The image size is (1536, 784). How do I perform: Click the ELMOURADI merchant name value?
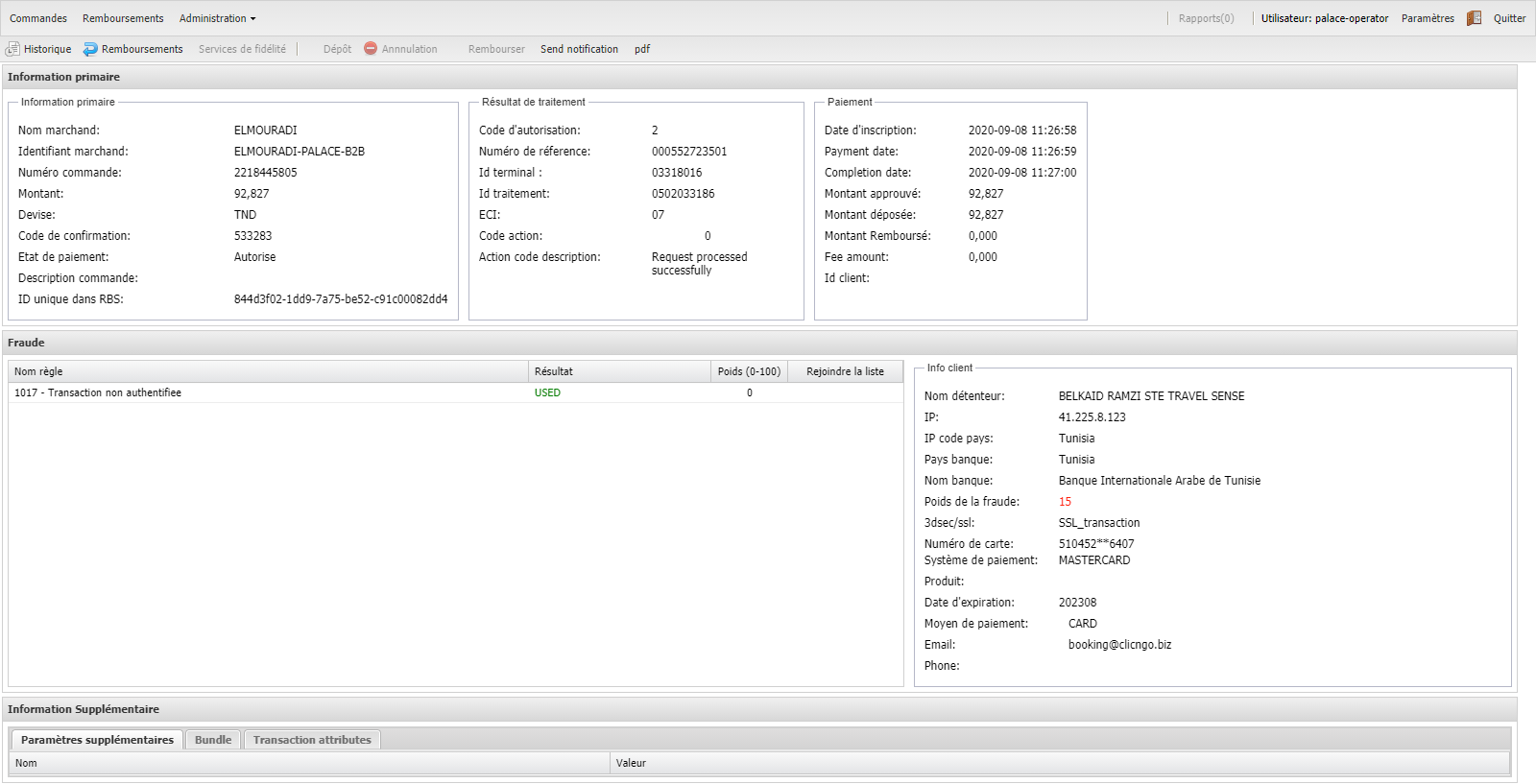266,131
